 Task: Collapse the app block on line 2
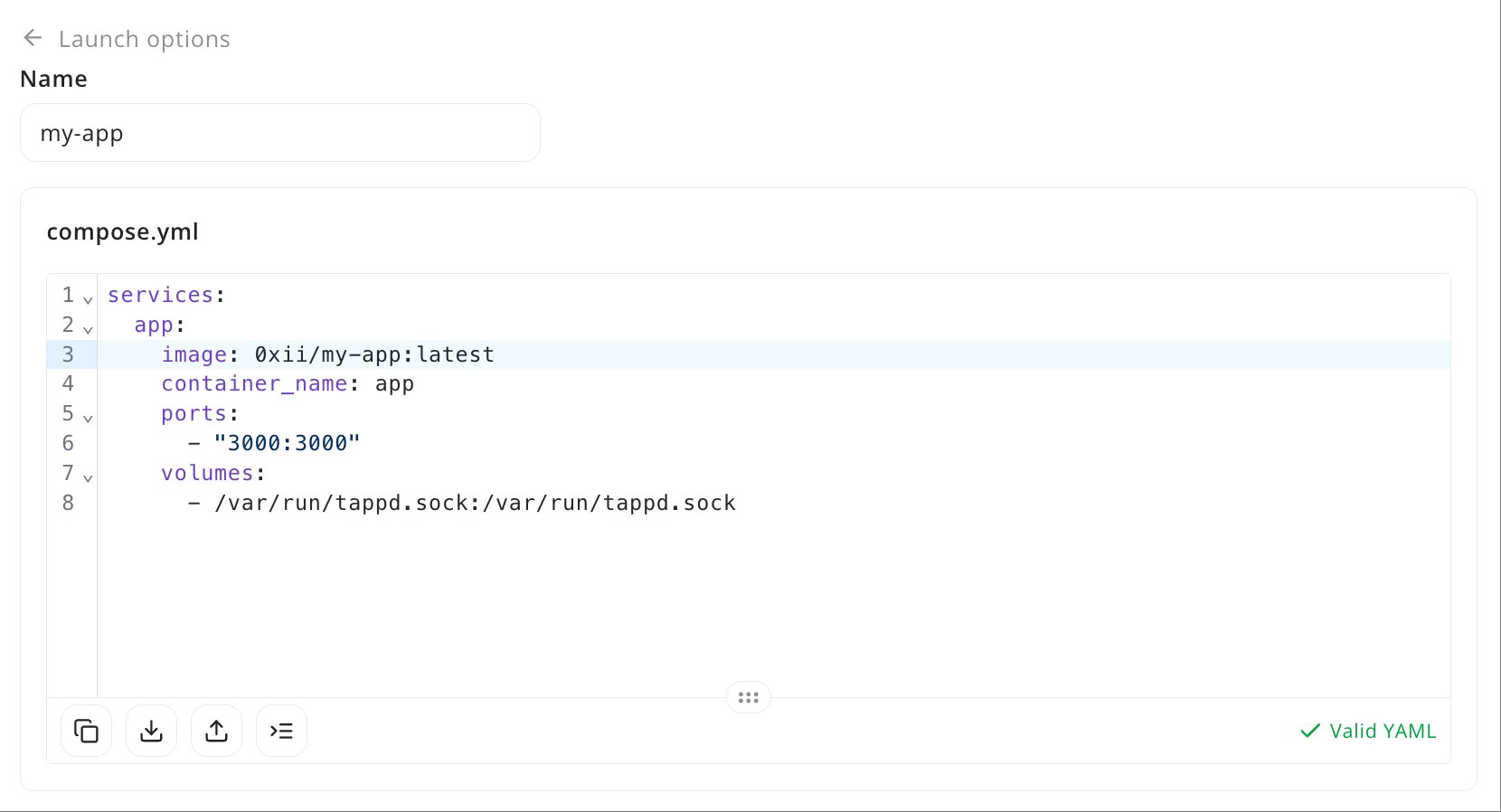pyautogui.click(x=88, y=329)
